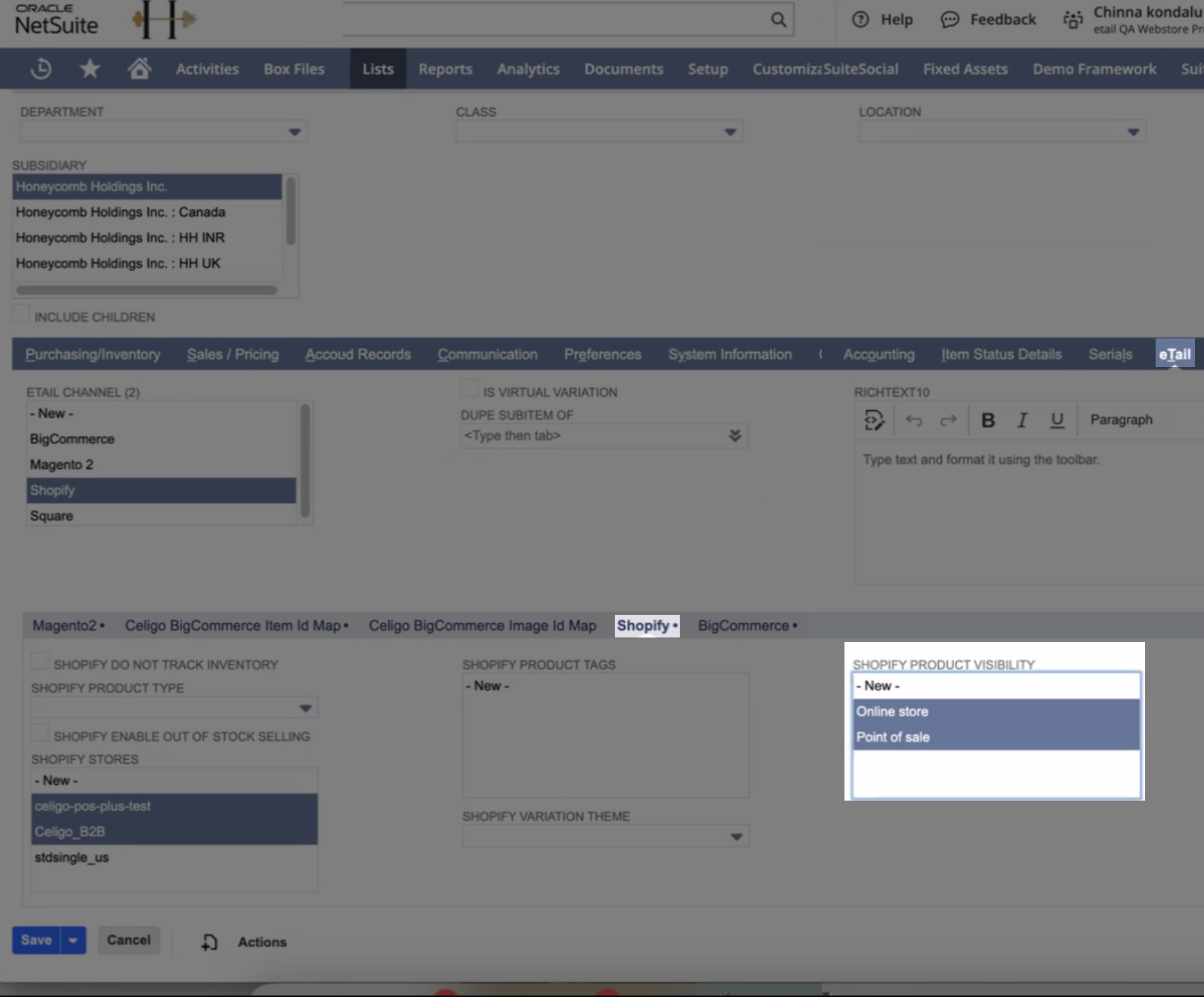Open the Save button dropdown arrow
The image size is (1204, 997).
[x=73, y=940]
